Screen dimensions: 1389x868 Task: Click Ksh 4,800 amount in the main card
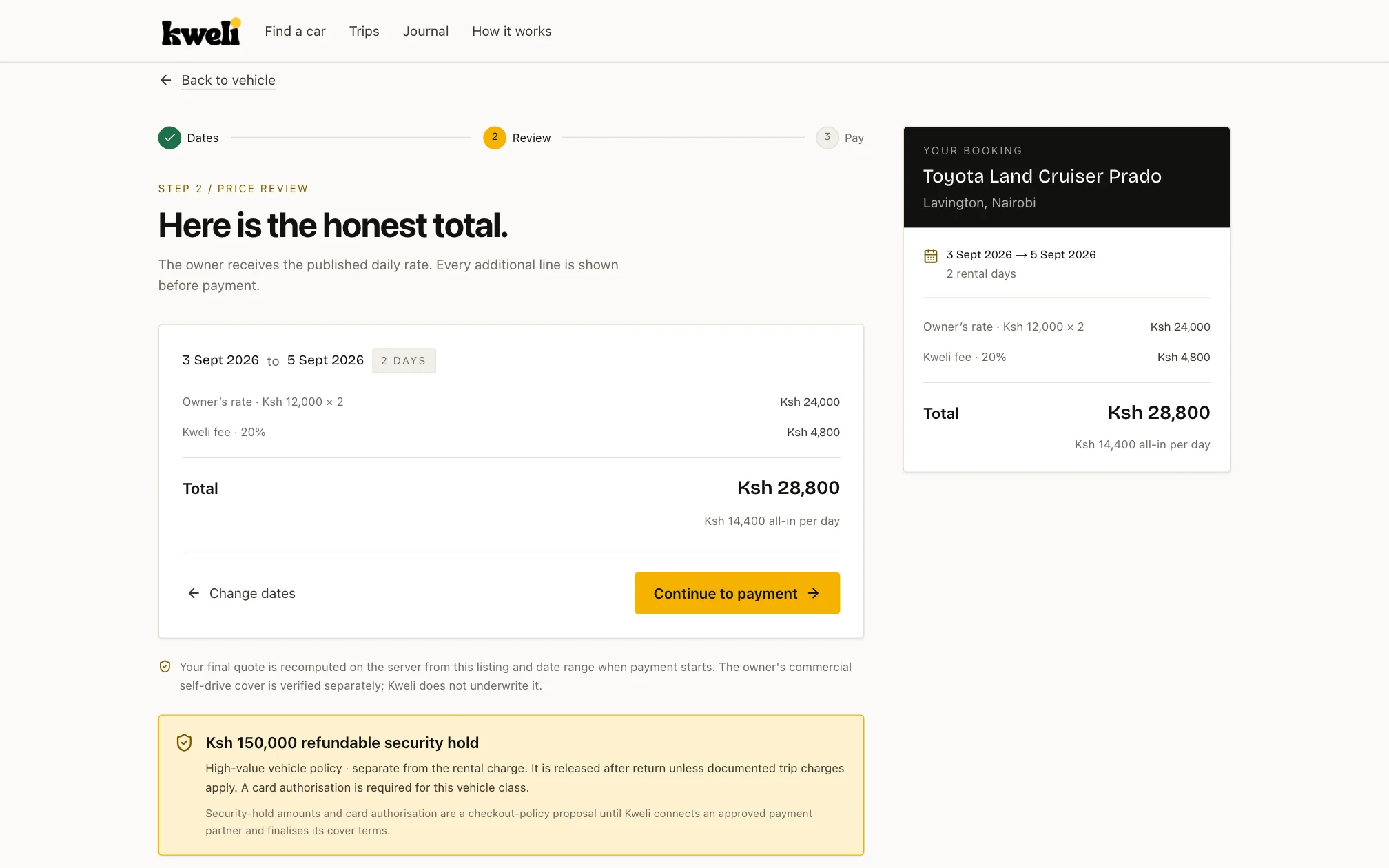813,433
